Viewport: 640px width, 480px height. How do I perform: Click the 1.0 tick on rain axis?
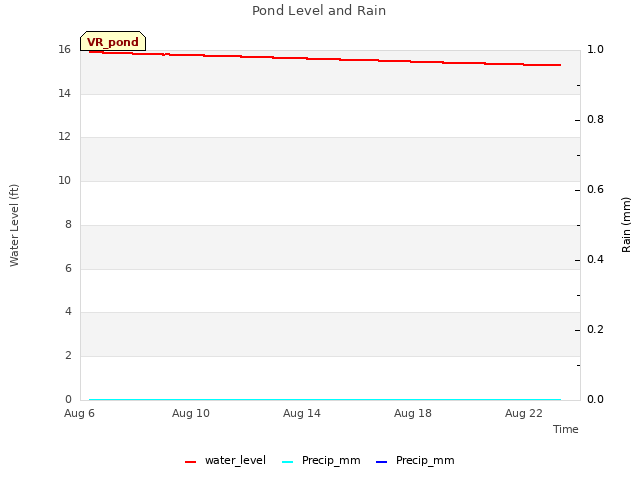click(x=595, y=49)
